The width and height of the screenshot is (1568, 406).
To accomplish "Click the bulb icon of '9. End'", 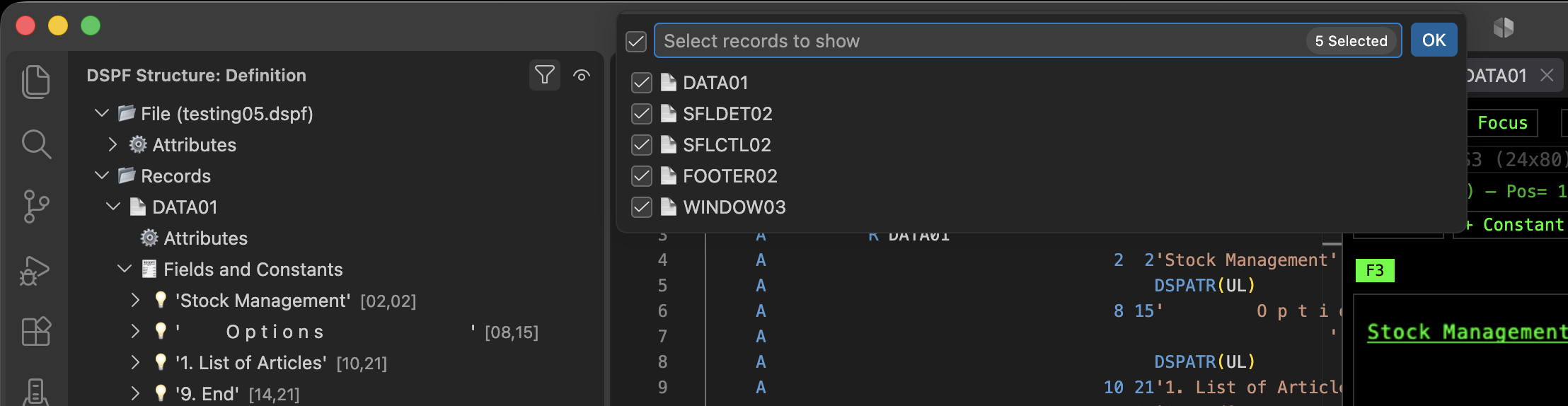I will [x=161, y=393].
